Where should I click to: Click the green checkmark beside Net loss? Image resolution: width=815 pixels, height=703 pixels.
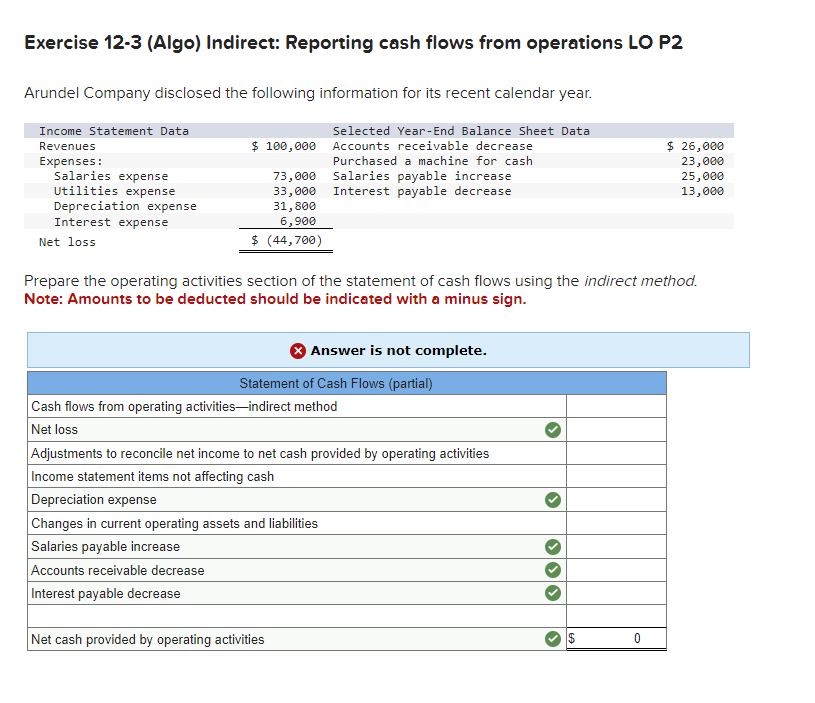tap(553, 429)
